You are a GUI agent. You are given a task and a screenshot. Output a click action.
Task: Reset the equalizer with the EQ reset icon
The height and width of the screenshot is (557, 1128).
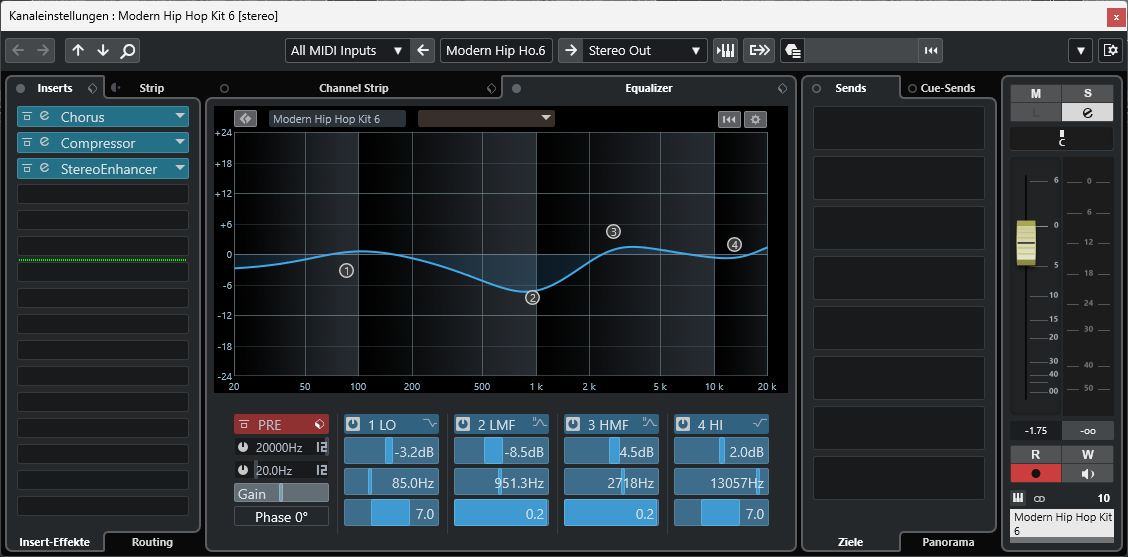click(729, 119)
